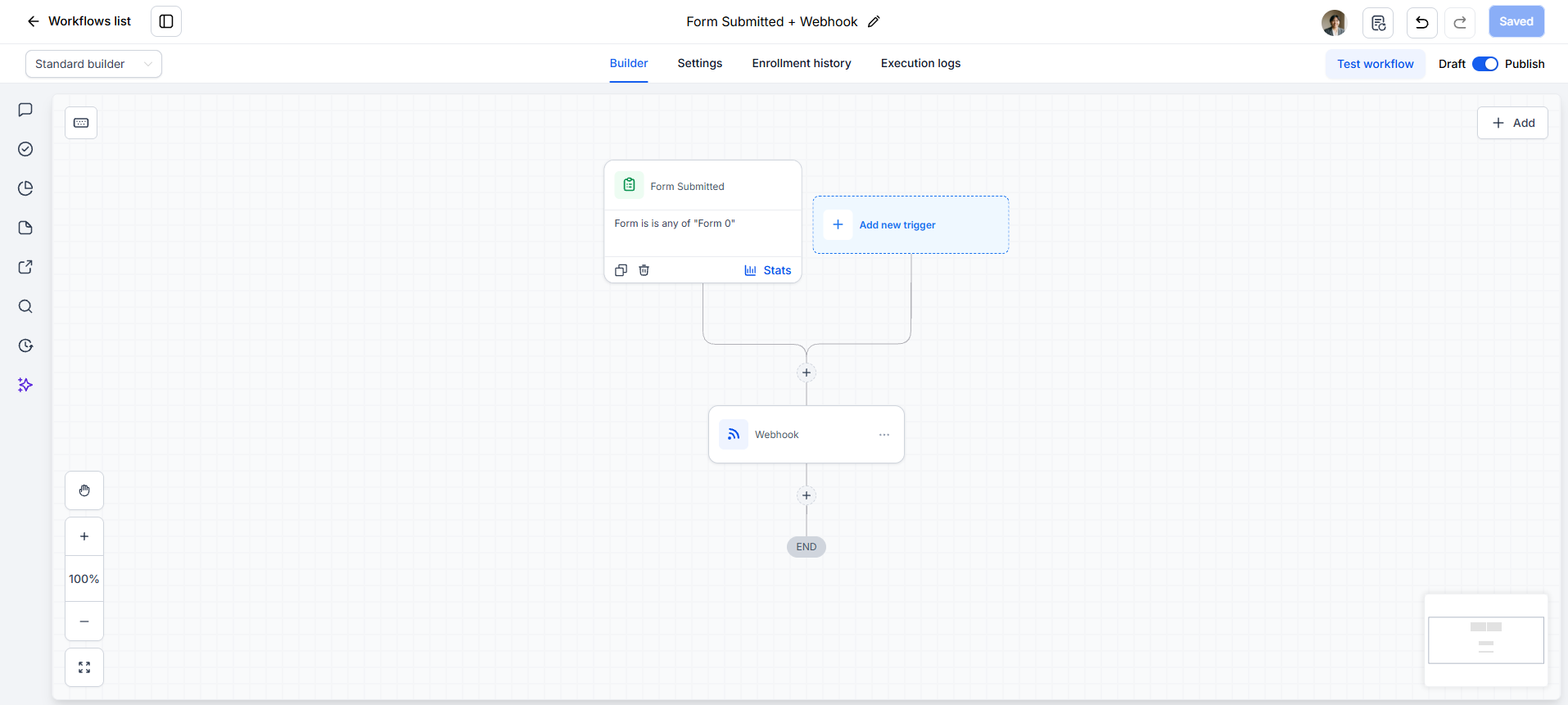Switch to the Builder tab
The image size is (1568, 705).
pyautogui.click(x=629, y=63)
